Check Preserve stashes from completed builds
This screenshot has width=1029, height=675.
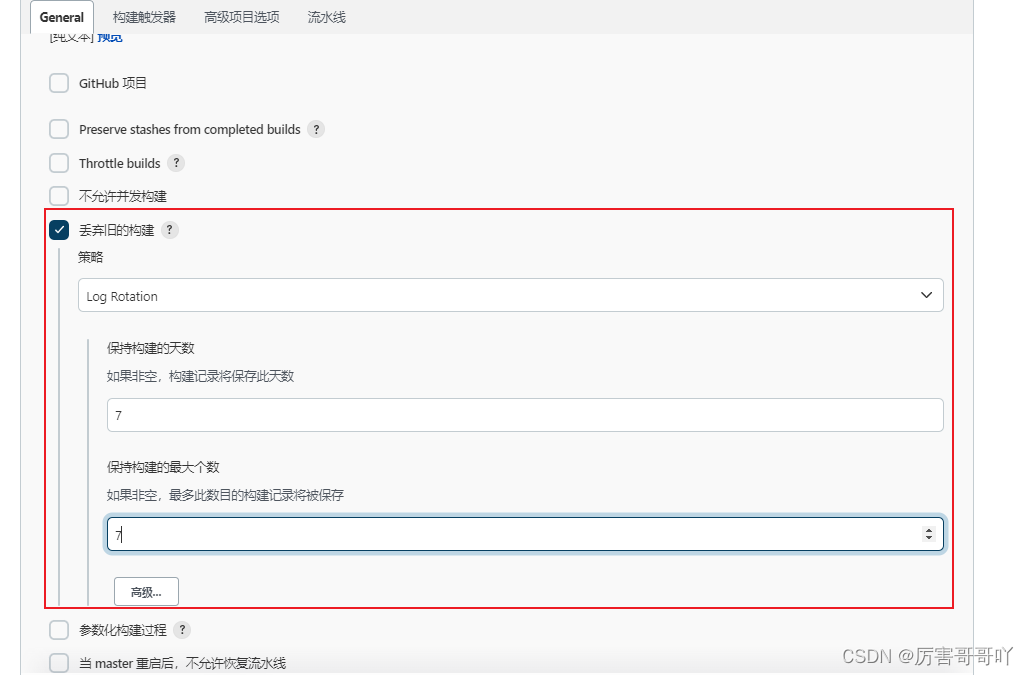tap(59, 129)
